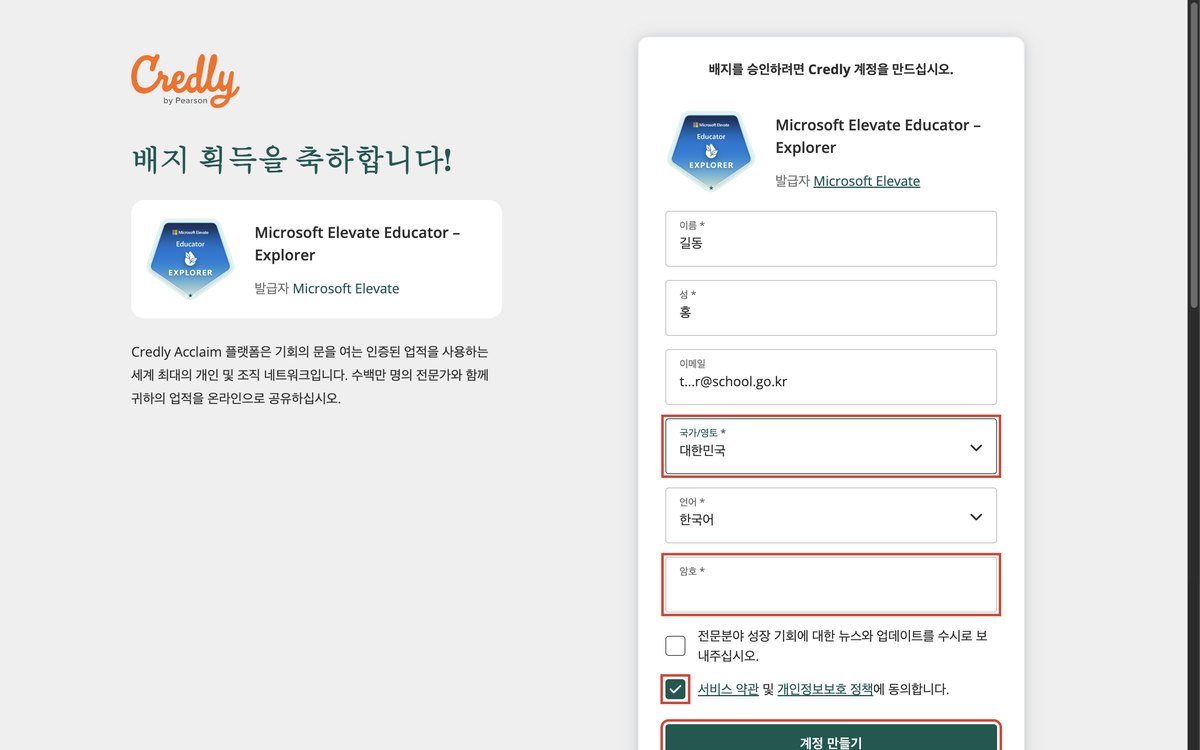Open the 서비스 약관 link

(728, 689)
